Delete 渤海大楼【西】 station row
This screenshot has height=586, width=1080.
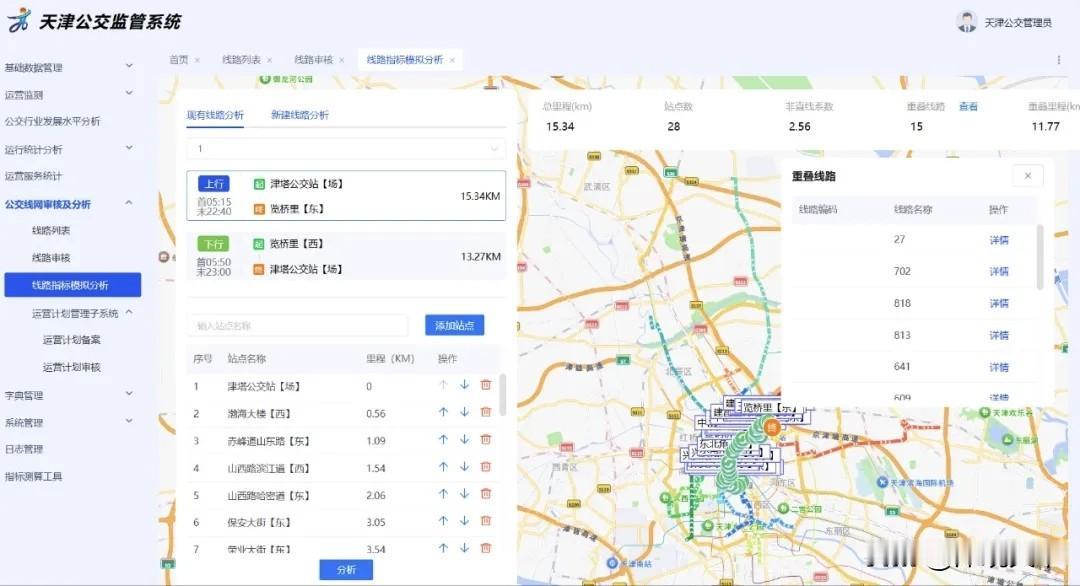[486, 412]
